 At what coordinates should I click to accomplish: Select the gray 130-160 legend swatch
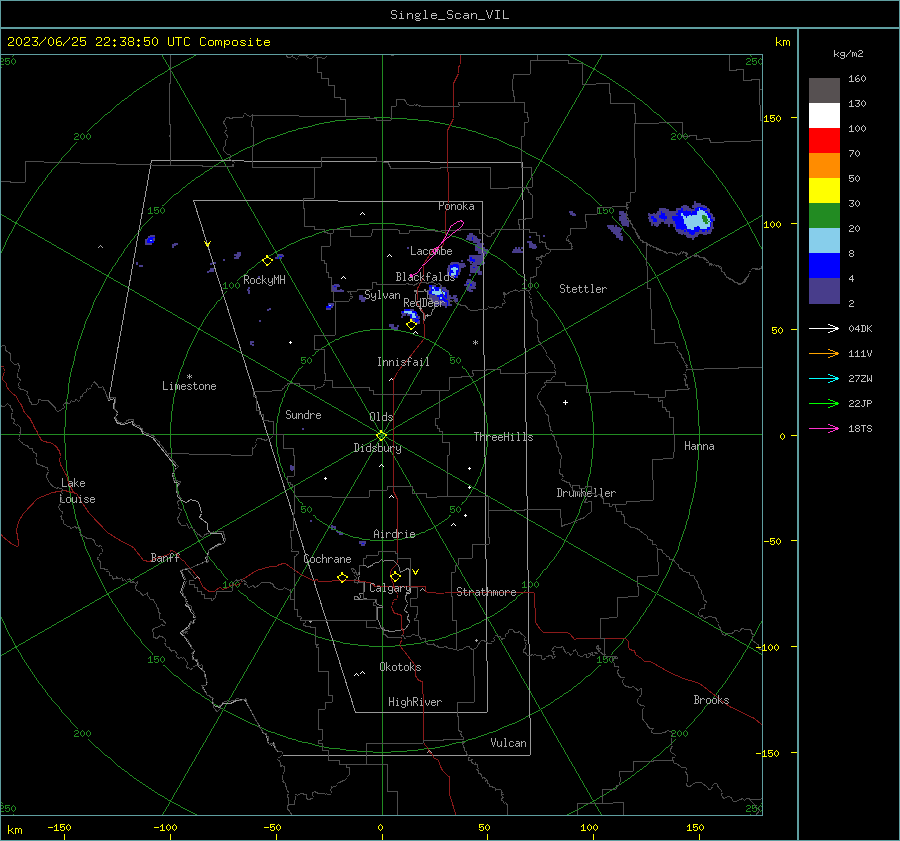click(x=824, y=91)
